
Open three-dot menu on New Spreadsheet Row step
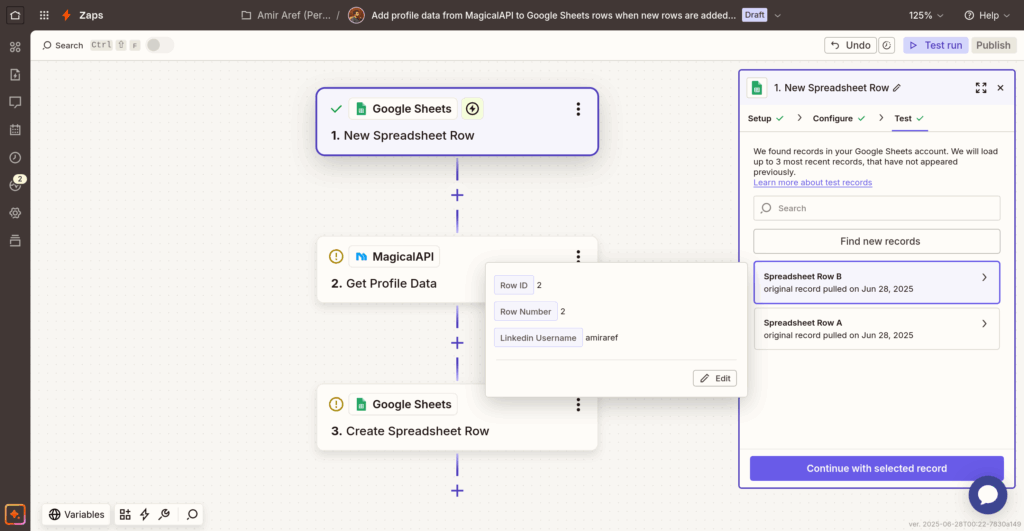tap(578, 109)
